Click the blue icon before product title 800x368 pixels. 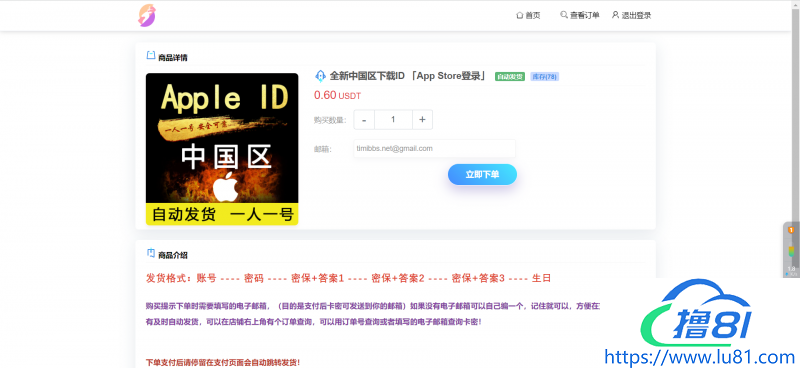click(x=320, y=76)
